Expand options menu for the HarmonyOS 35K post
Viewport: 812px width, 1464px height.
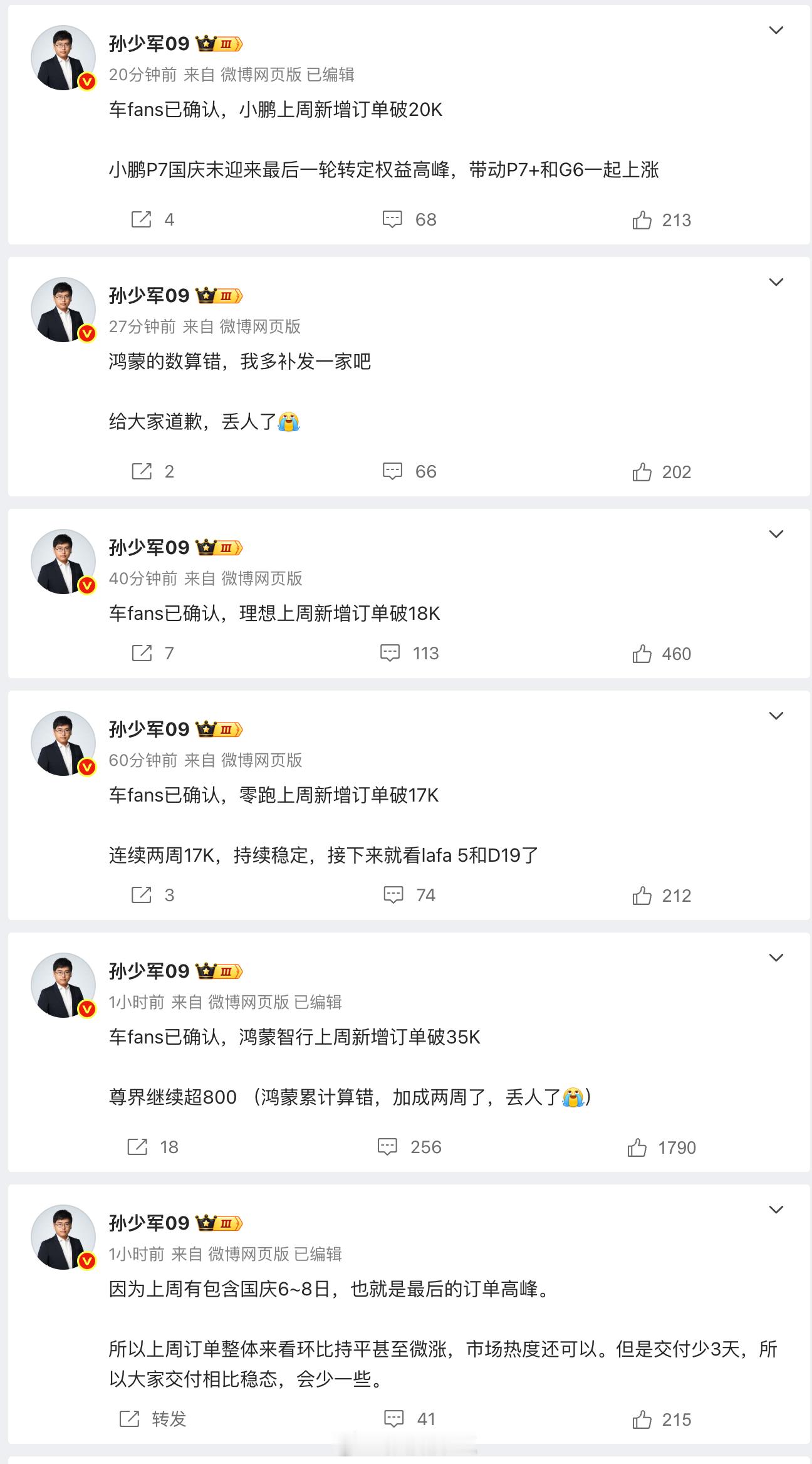[776, 958]
